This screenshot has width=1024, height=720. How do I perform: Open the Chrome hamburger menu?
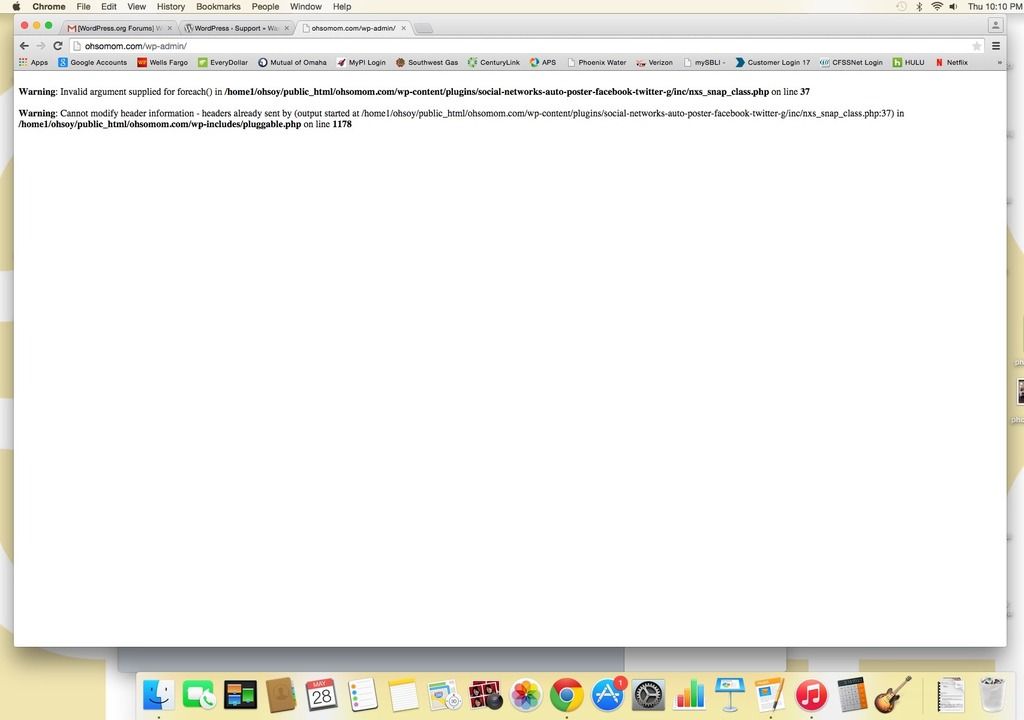point(996,46)
